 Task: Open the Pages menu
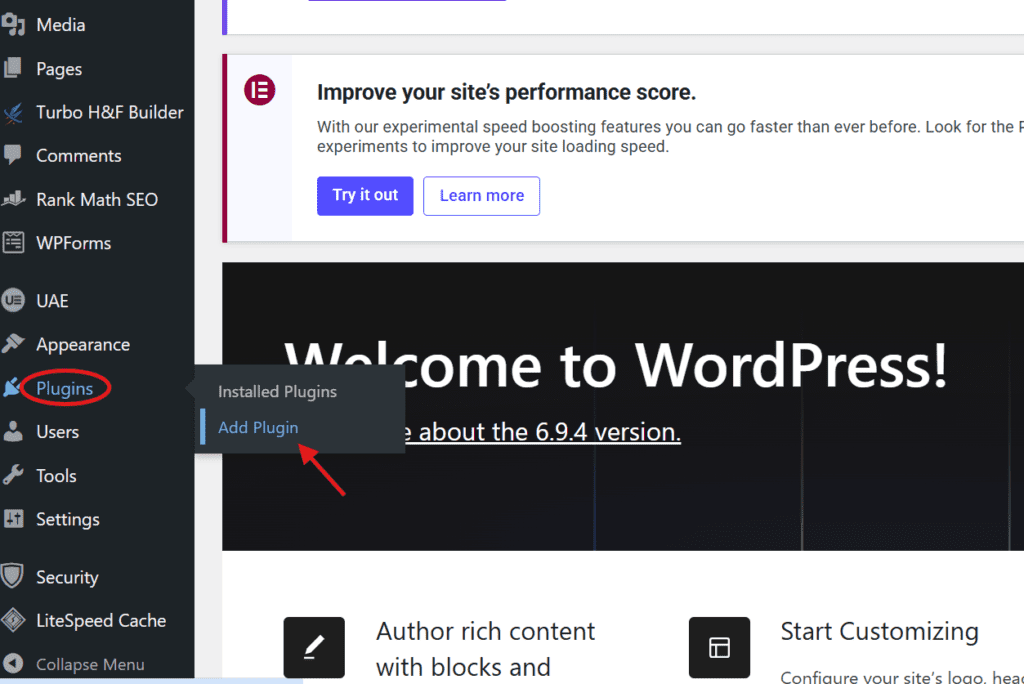click(x=59, y=69)
